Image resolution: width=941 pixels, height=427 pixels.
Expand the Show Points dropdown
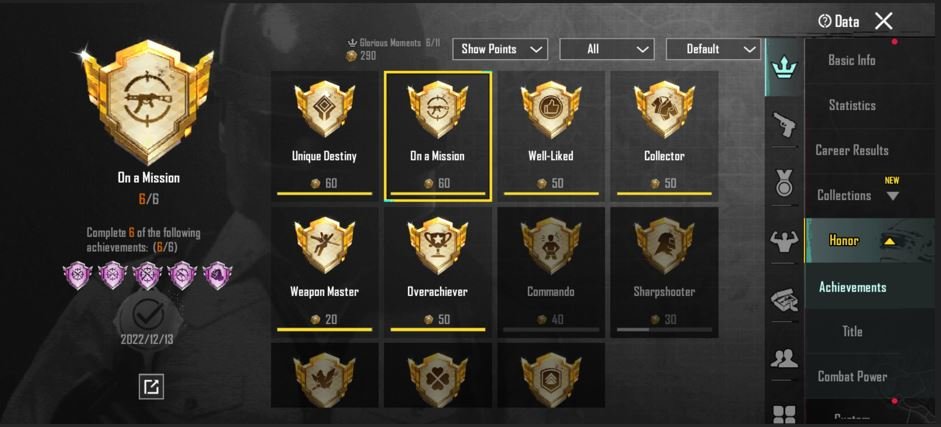pos(500,49)
